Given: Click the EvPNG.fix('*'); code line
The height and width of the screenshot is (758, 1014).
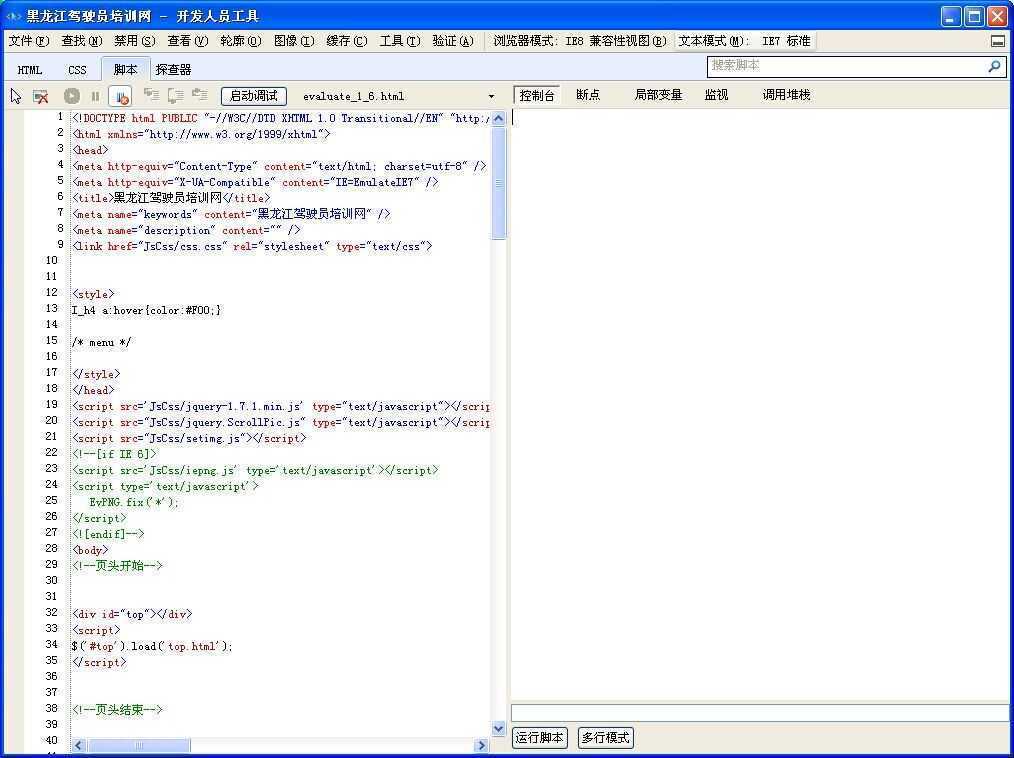Looking at the screenshot, I should pos(134,503).
